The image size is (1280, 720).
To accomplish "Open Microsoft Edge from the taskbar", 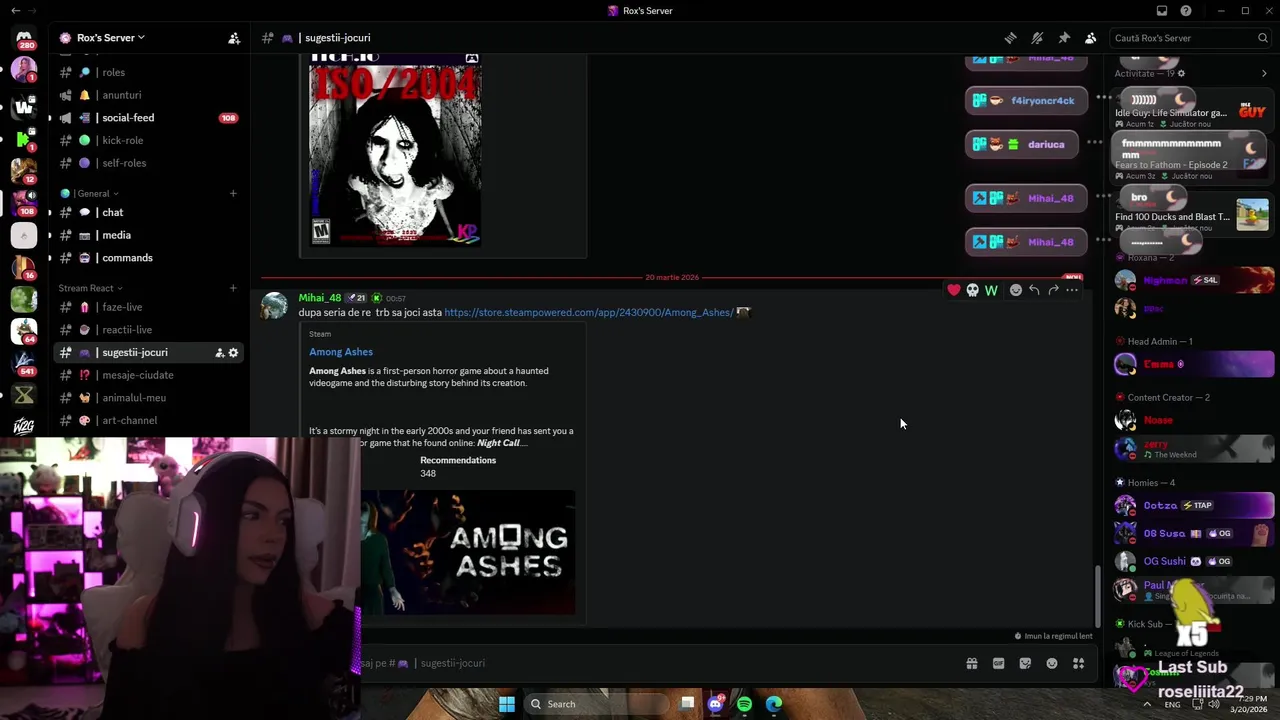I will (774, 704).
